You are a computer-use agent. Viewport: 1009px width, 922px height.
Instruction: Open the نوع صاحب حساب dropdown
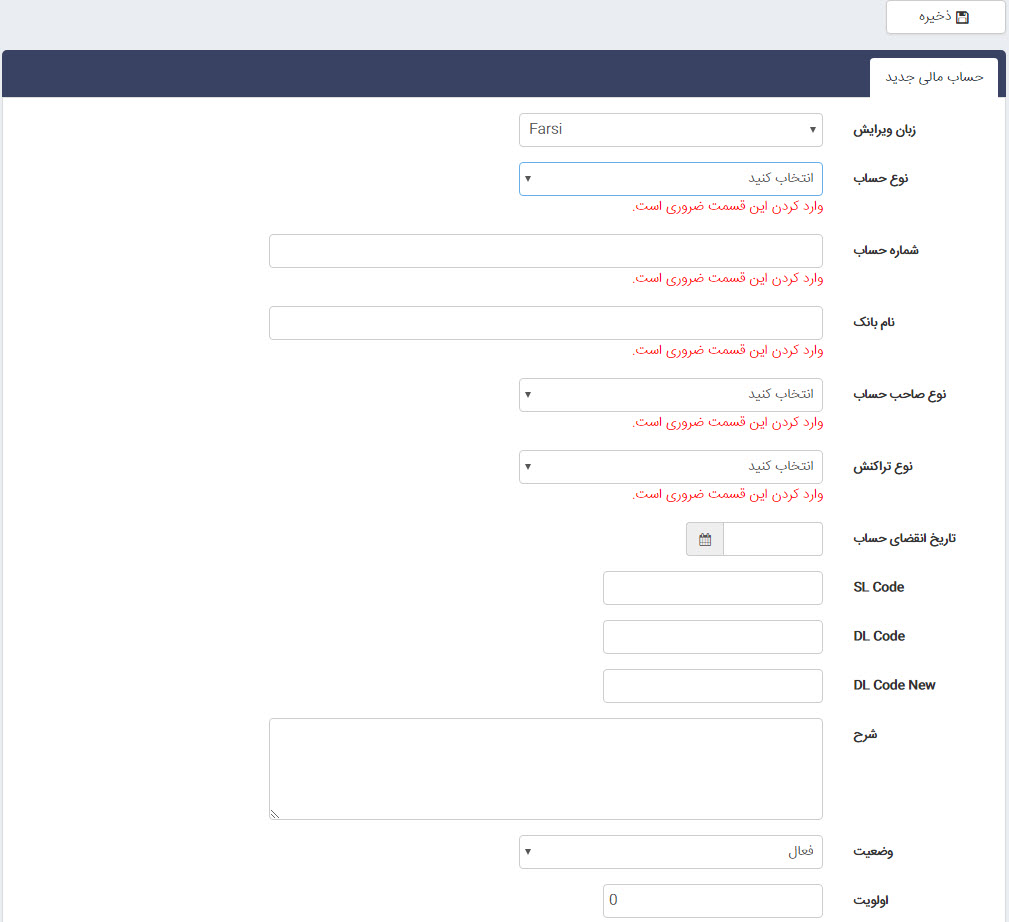click(670, 394)
